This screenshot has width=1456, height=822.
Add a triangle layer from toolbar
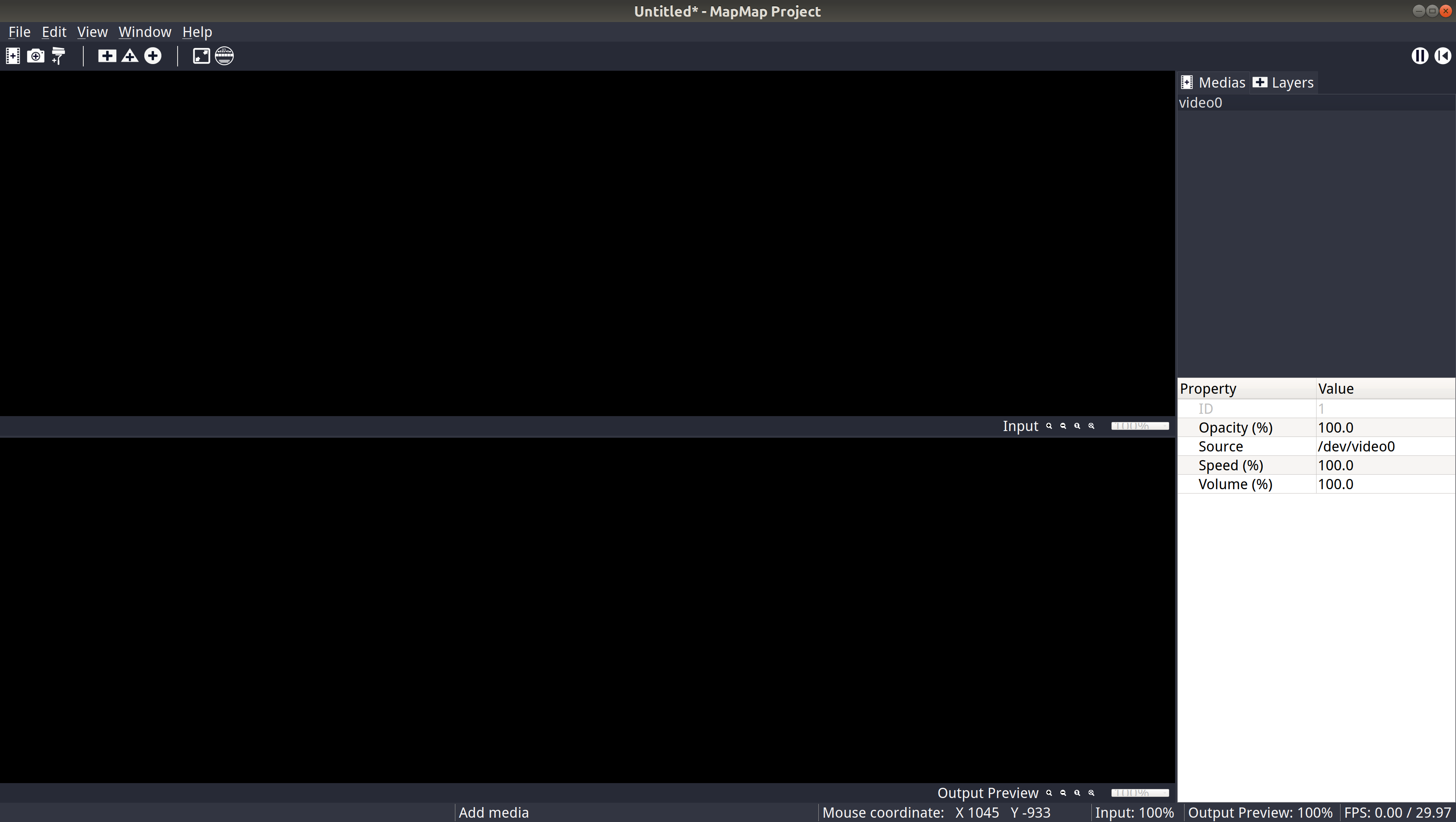[130, 56]
